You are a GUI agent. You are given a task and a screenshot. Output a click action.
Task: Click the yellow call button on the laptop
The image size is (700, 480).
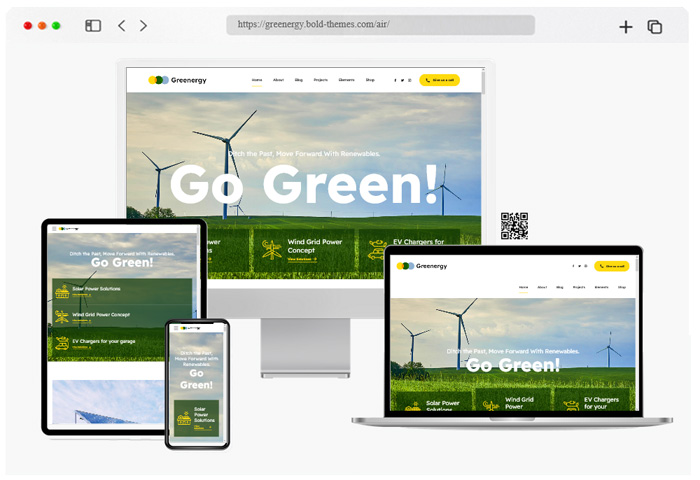[612, 266]
